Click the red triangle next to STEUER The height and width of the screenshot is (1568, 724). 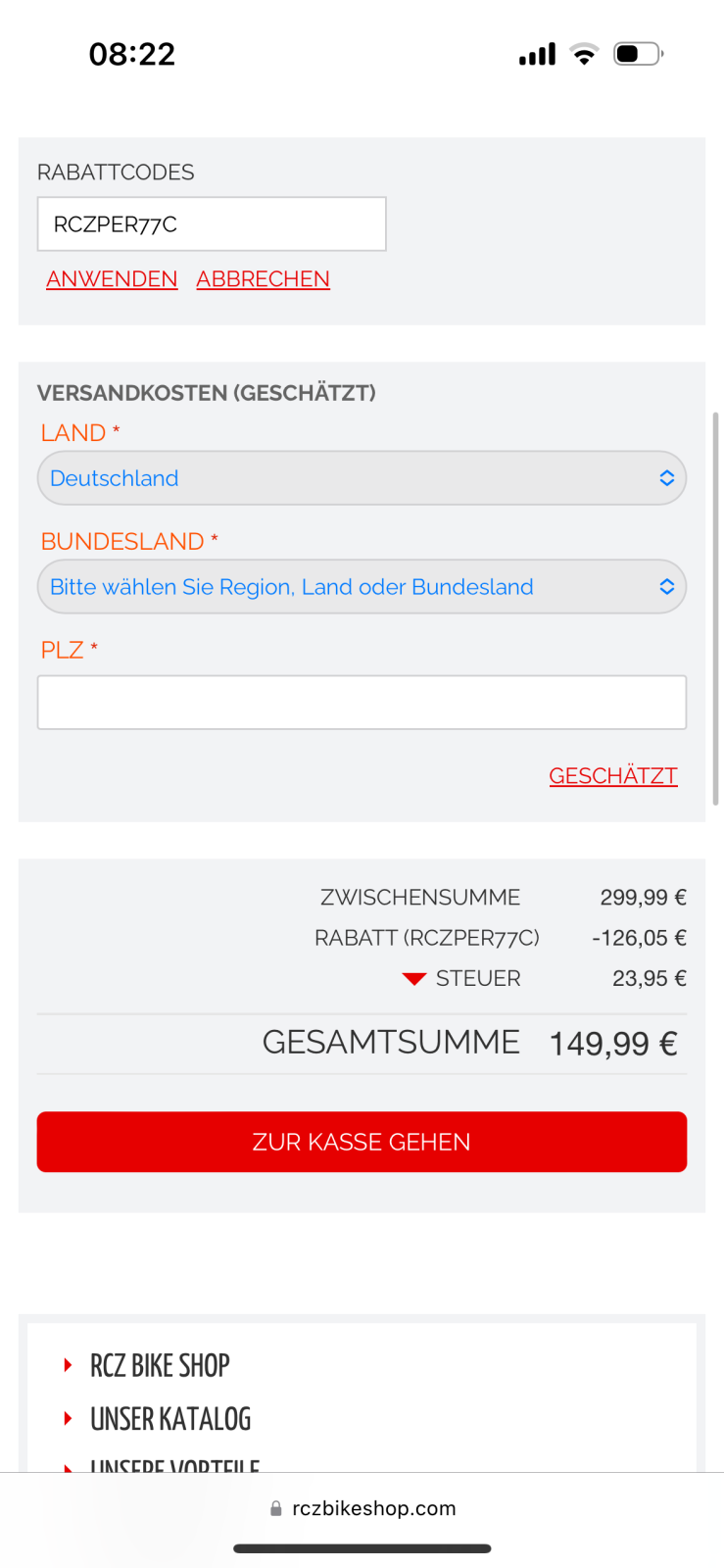[x=414, y=979]
